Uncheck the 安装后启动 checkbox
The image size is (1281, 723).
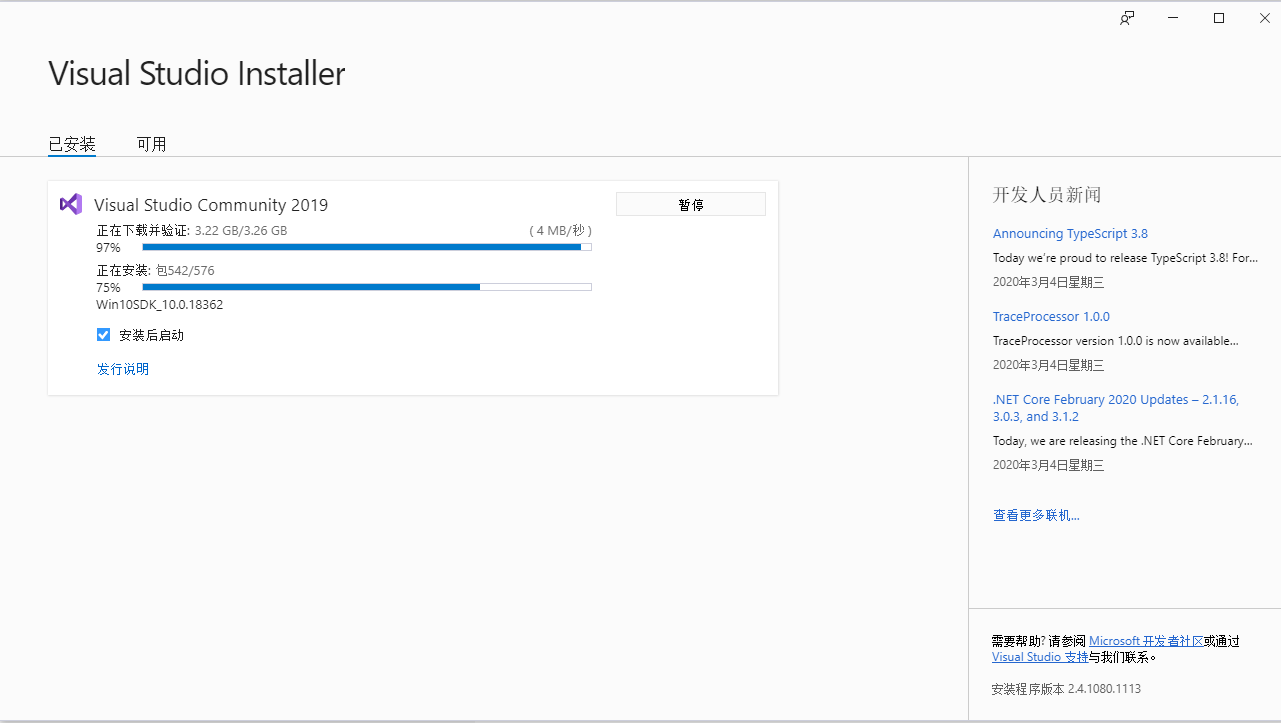[x=103, y=335]
